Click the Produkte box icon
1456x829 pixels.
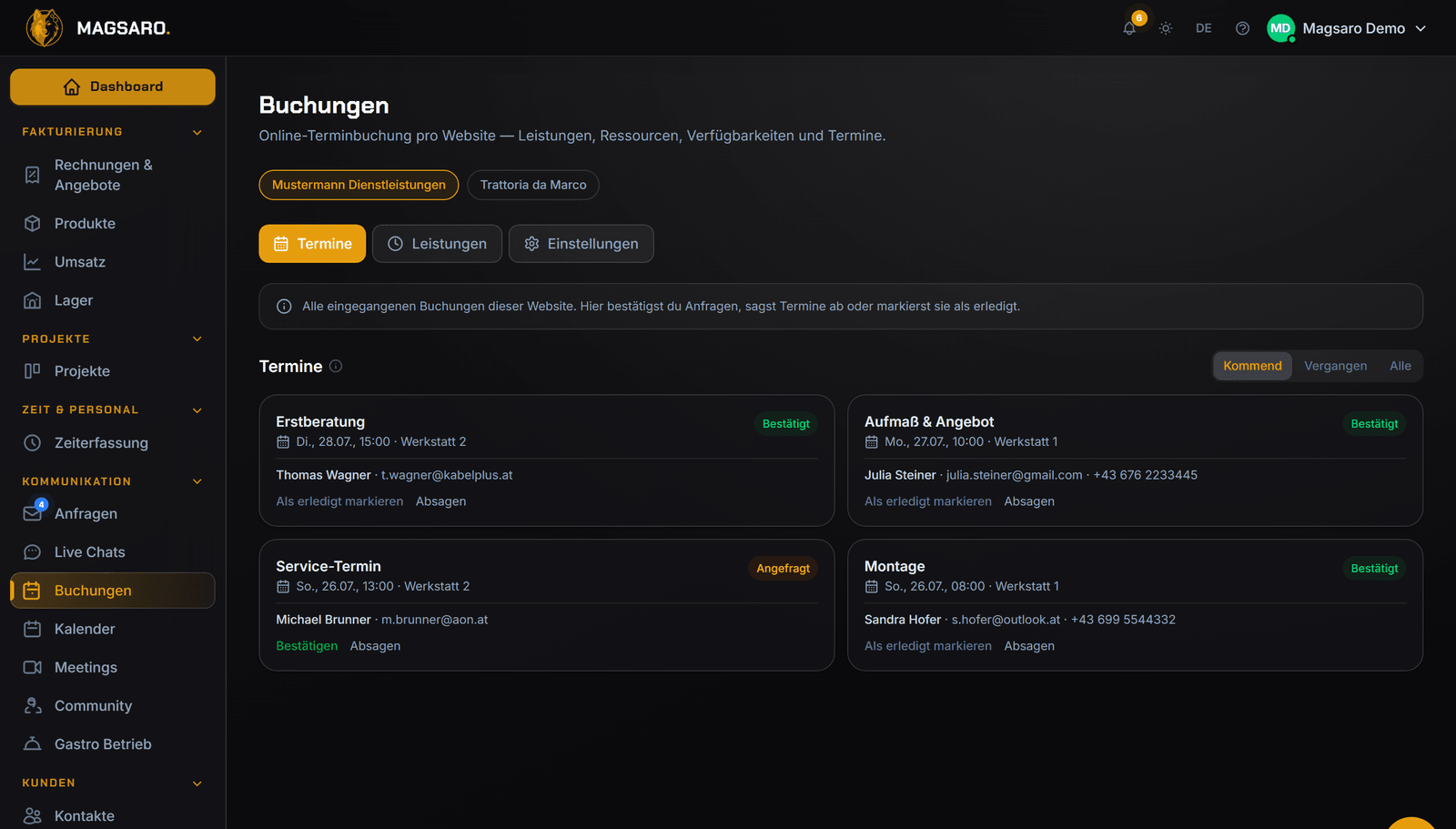point(33,224)
